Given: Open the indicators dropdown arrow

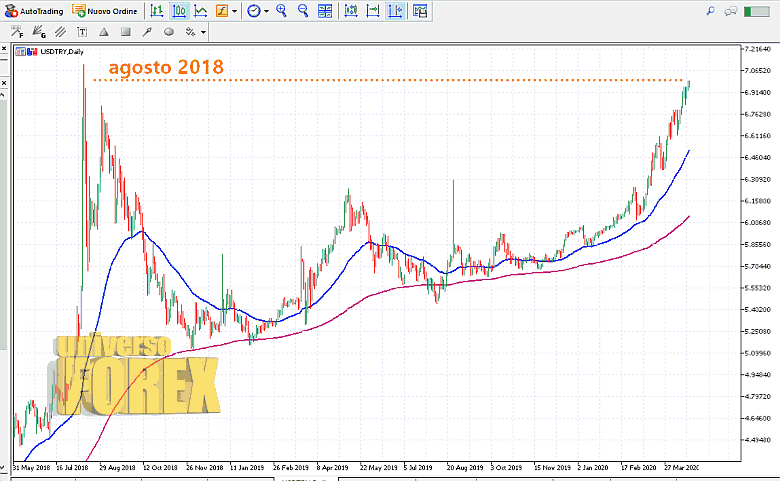Looking at the screenshot, I should (234, 11).
